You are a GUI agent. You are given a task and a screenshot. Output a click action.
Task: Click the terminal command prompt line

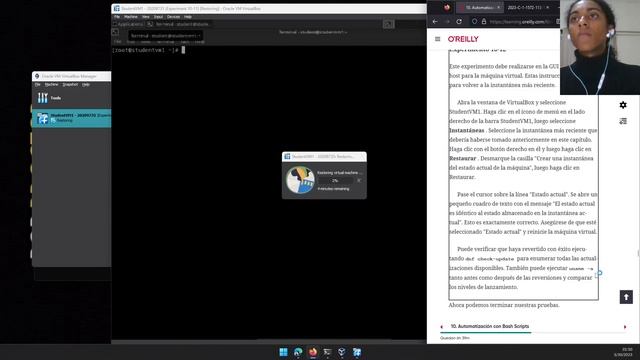point(149,50)
